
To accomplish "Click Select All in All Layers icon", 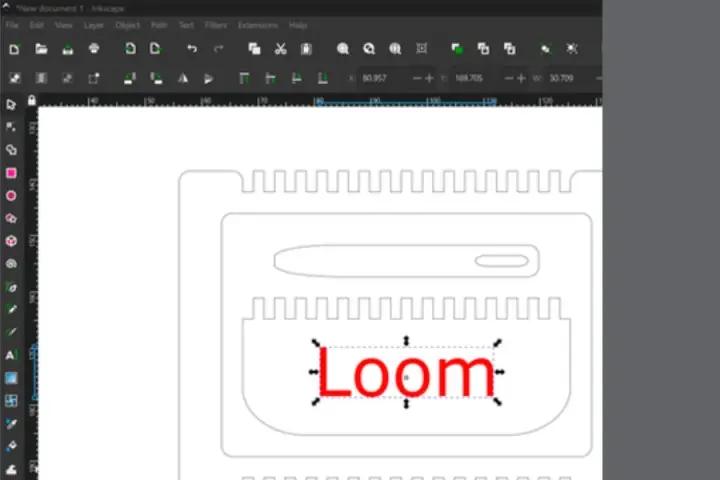I will pyautogui.click(x=41, y=78).
